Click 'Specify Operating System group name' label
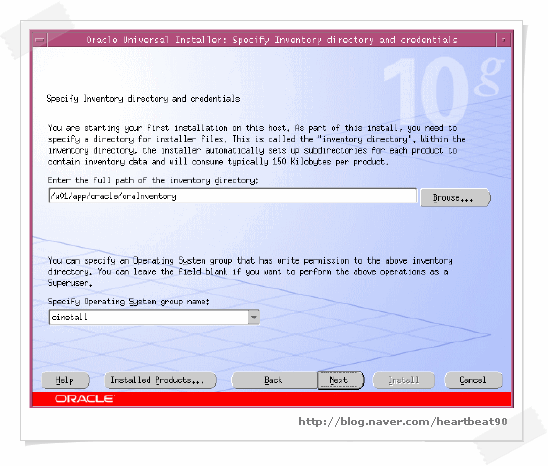 (x=129, y=301)
